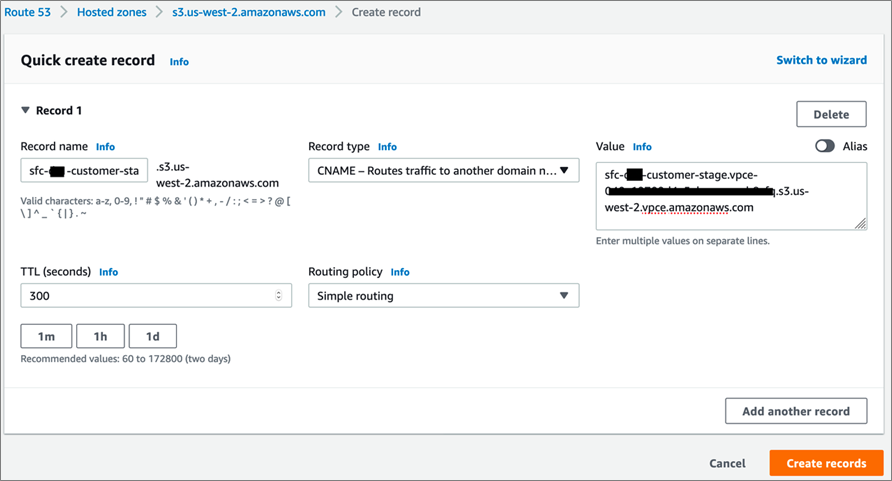This screenshot has width=892, height=481.
Task: Click the Create record breadcrumb text
Action: pyautogui.click(x=386, y=12)
